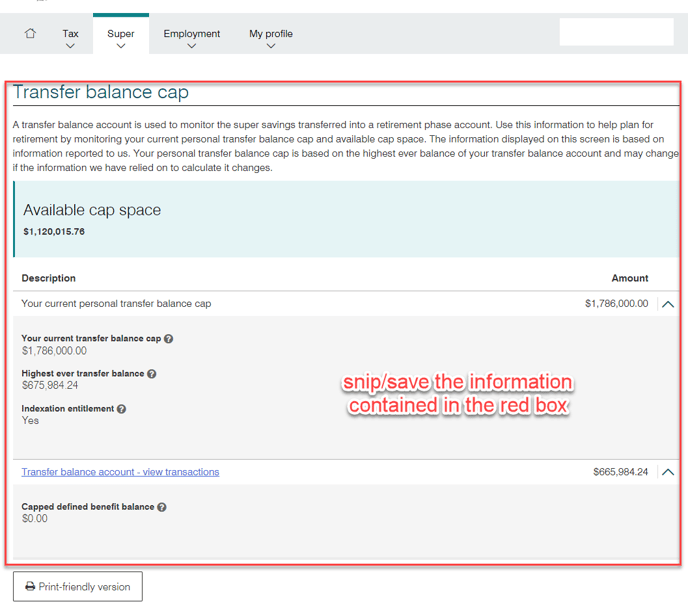This screenshot has height=604, width=688.
Task: Collapse the current personal transfer balance cap row
Action: click(x=668, y=304)
